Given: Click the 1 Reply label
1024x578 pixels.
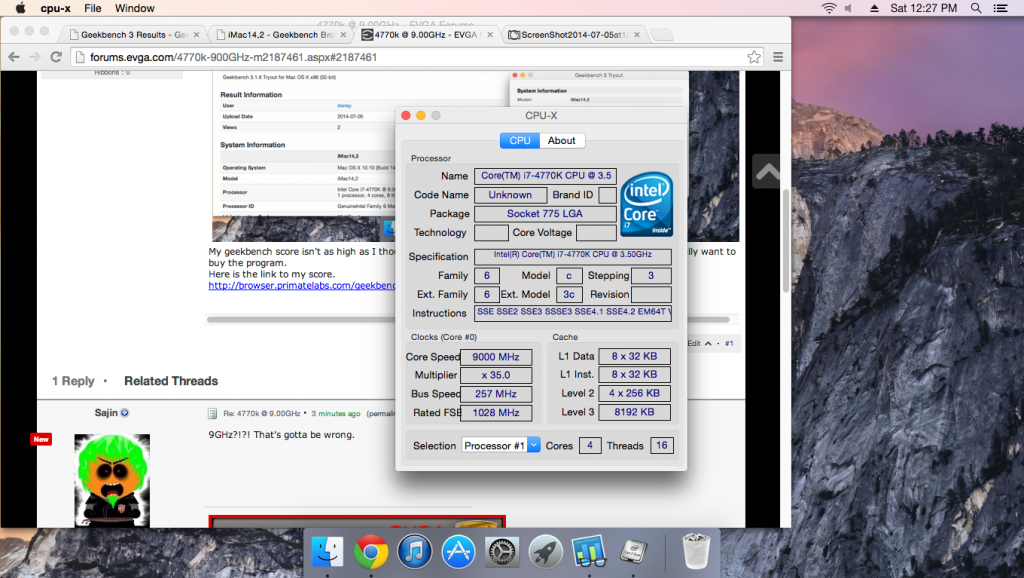Looking at the screenshot, I should pyautogui.click(x=73, y=381).
